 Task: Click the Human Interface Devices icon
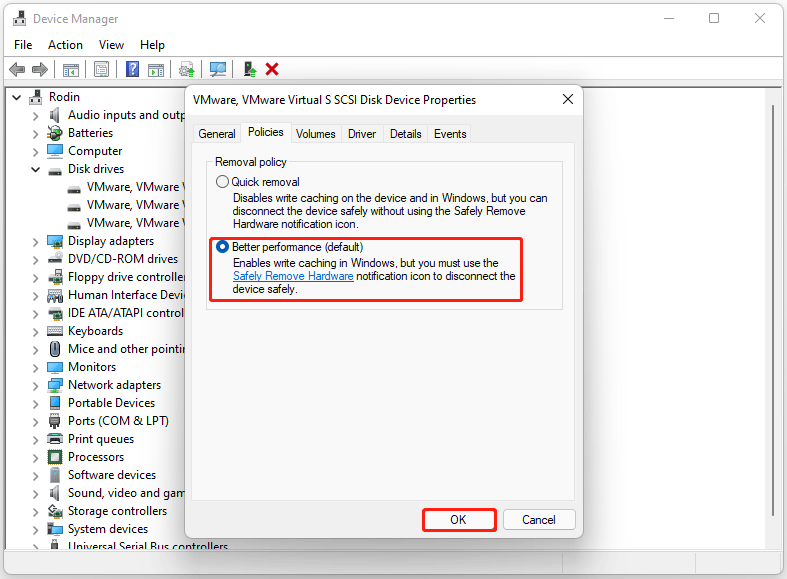coord(55,295)
